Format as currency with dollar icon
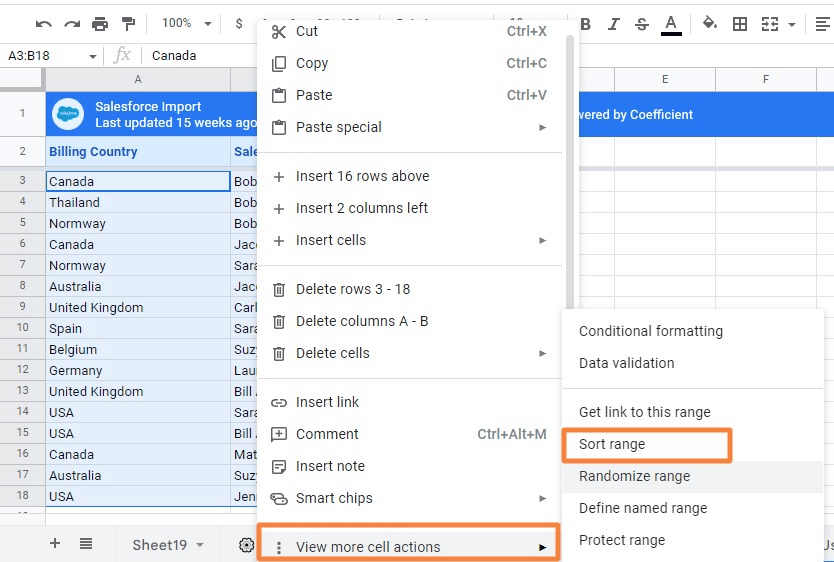 239,23
